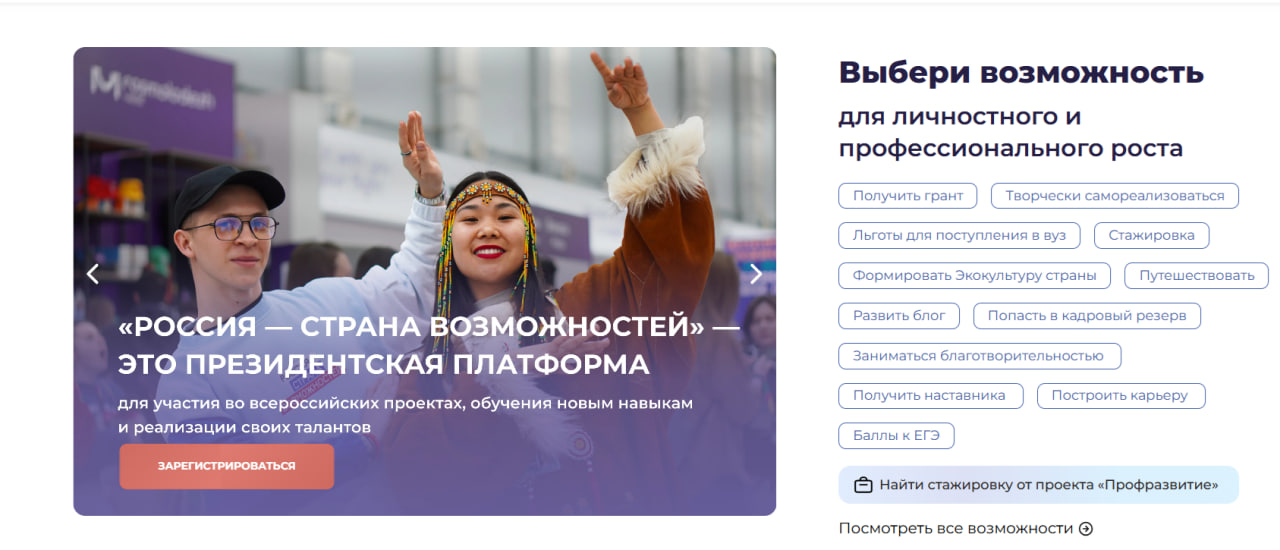Select the «Получить грант» tag
1280x550 pixels.
[908, 196]
